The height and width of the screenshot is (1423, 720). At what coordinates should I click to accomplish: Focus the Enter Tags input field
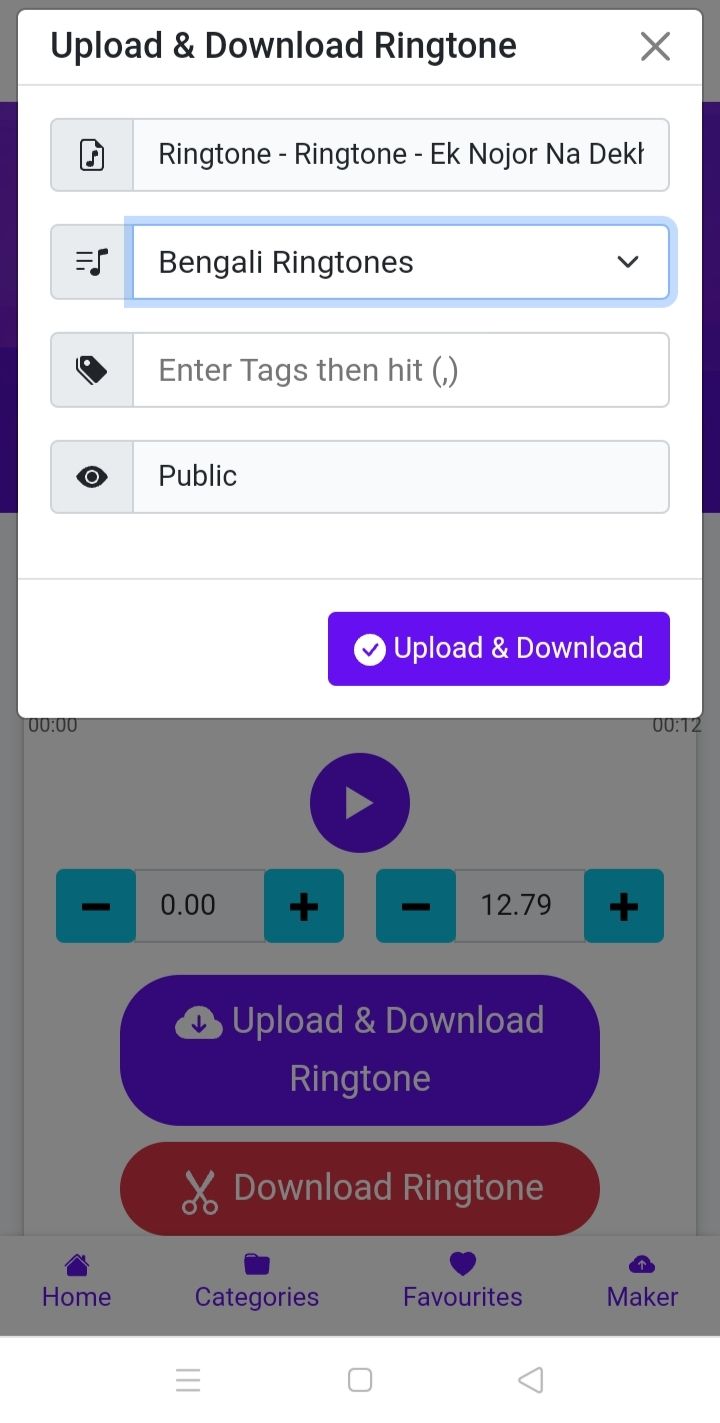click(400, 370)
